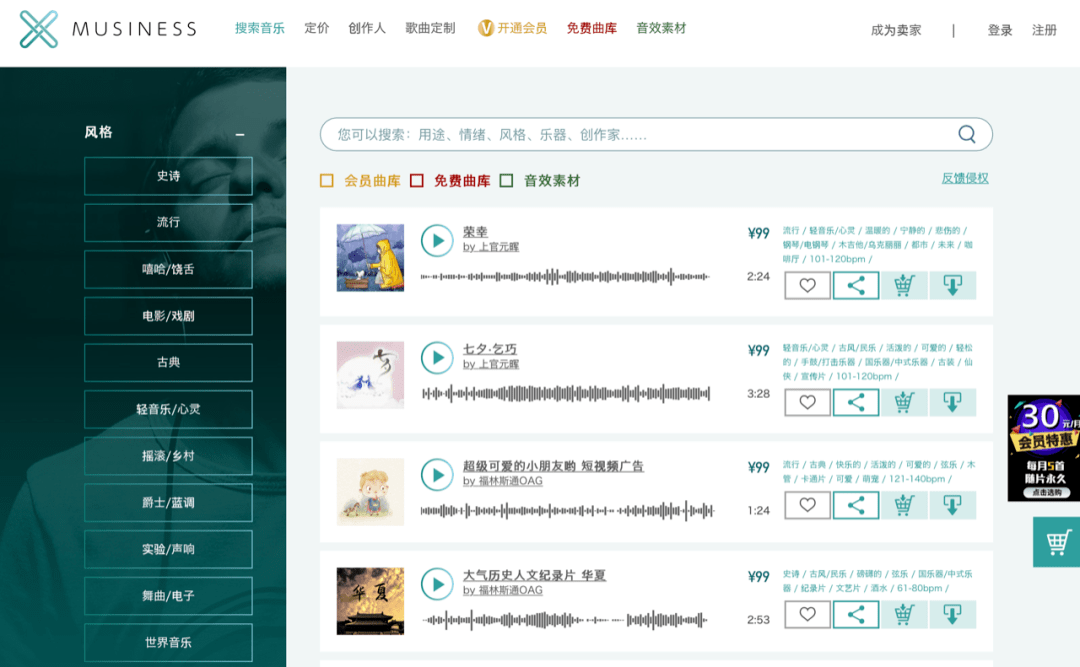Add 超级可爱的小朋友哟 track to cart
Image resolution: width=1080 pixels, height=667 pixels.
tap(904, 505)
